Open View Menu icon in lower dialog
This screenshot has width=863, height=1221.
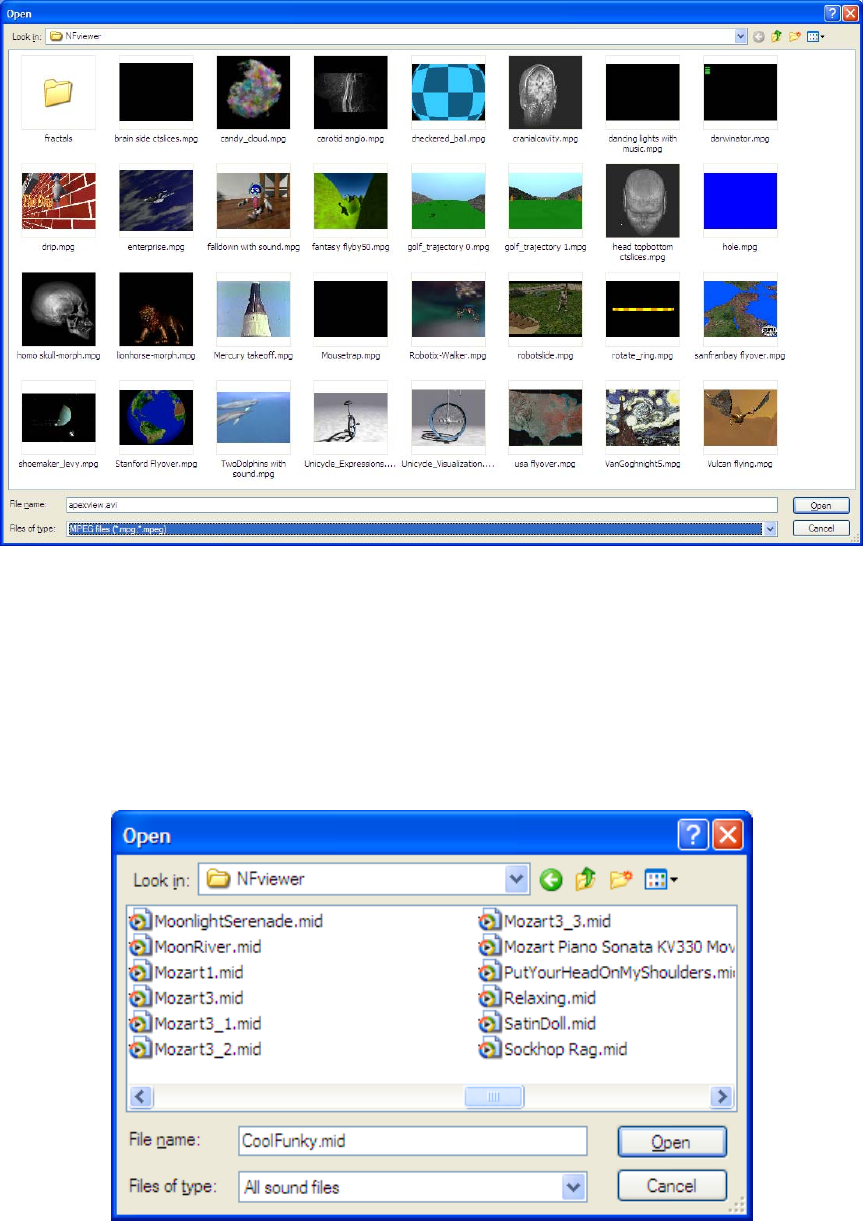click(661, 880)
